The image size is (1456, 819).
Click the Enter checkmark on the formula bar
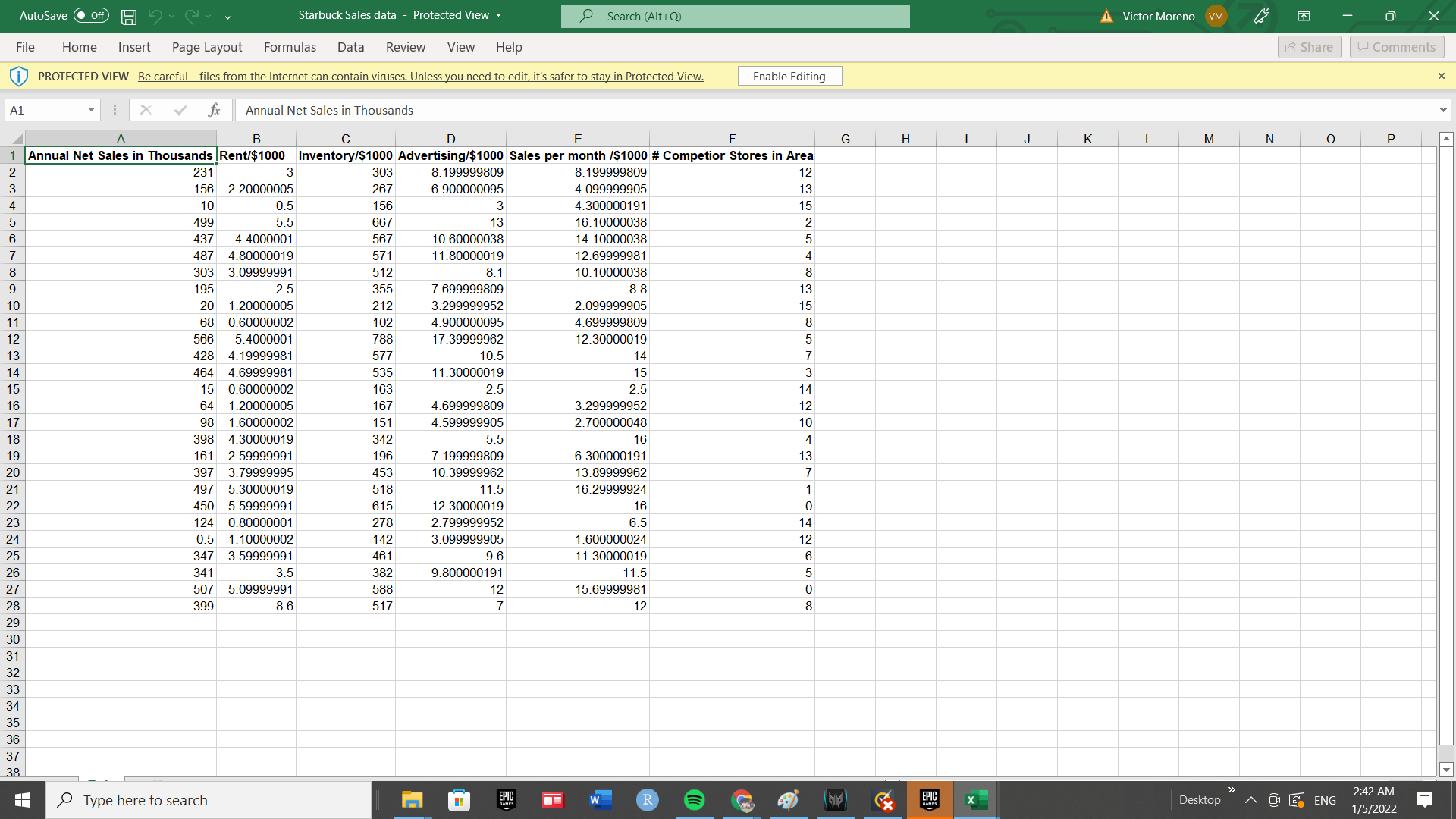pyautogui.click(x=180, y=110)
